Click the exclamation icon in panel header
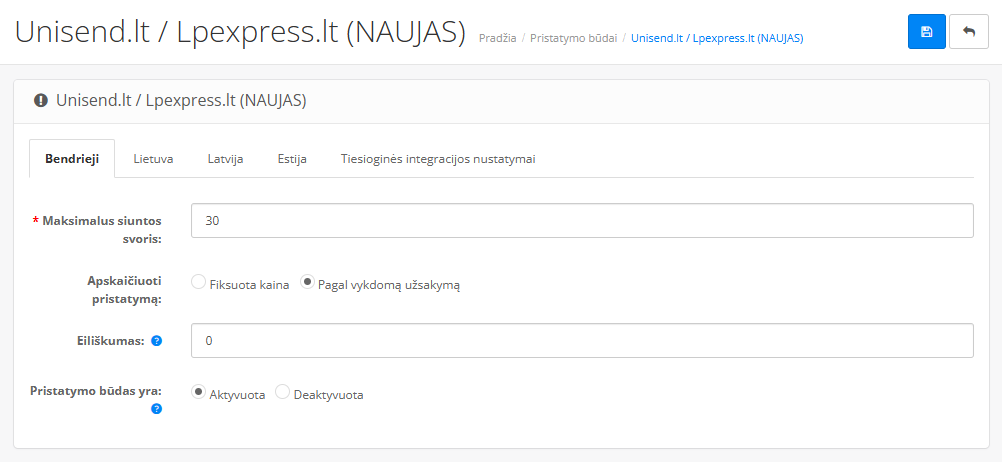This screenshot has width=1002, height=462. (41, 100)
